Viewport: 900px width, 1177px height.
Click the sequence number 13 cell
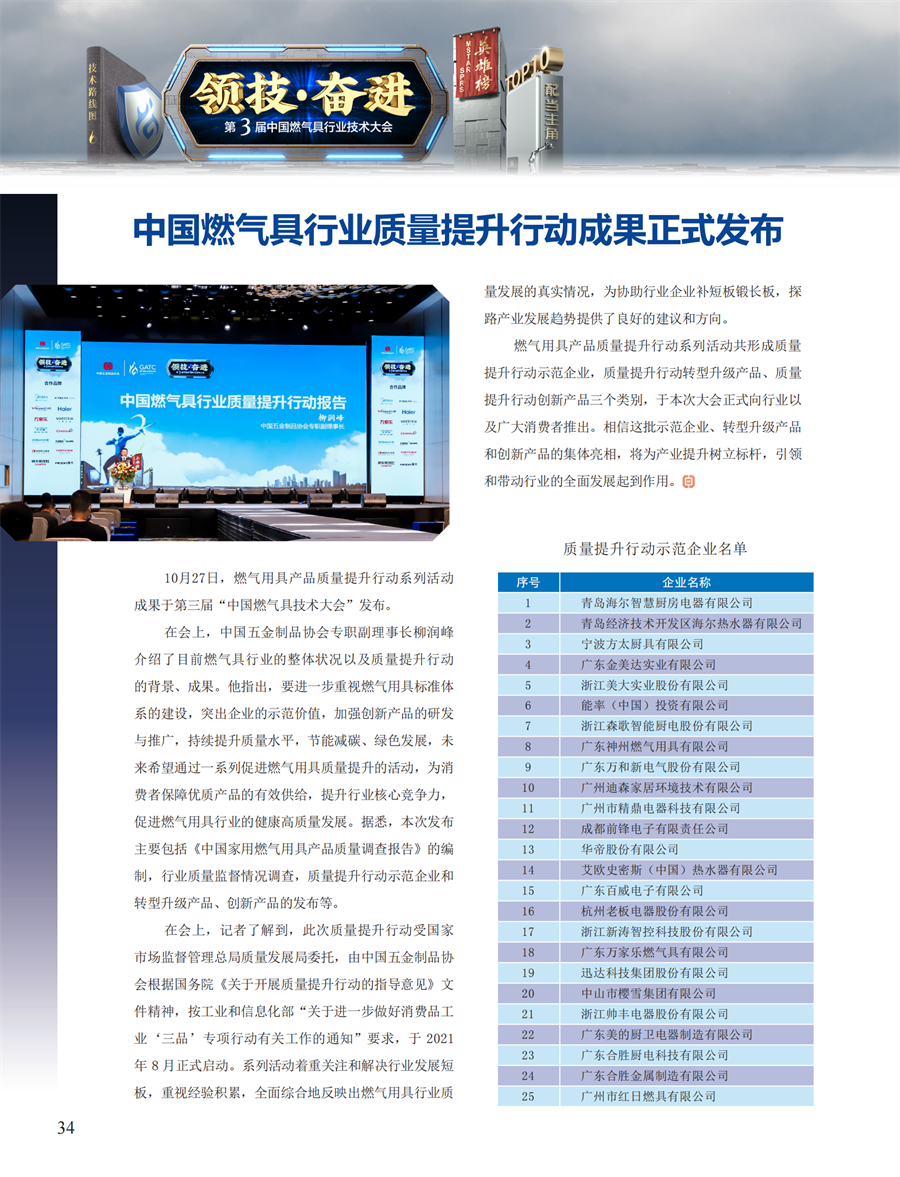pyautogui.click(x=528, y=850)
